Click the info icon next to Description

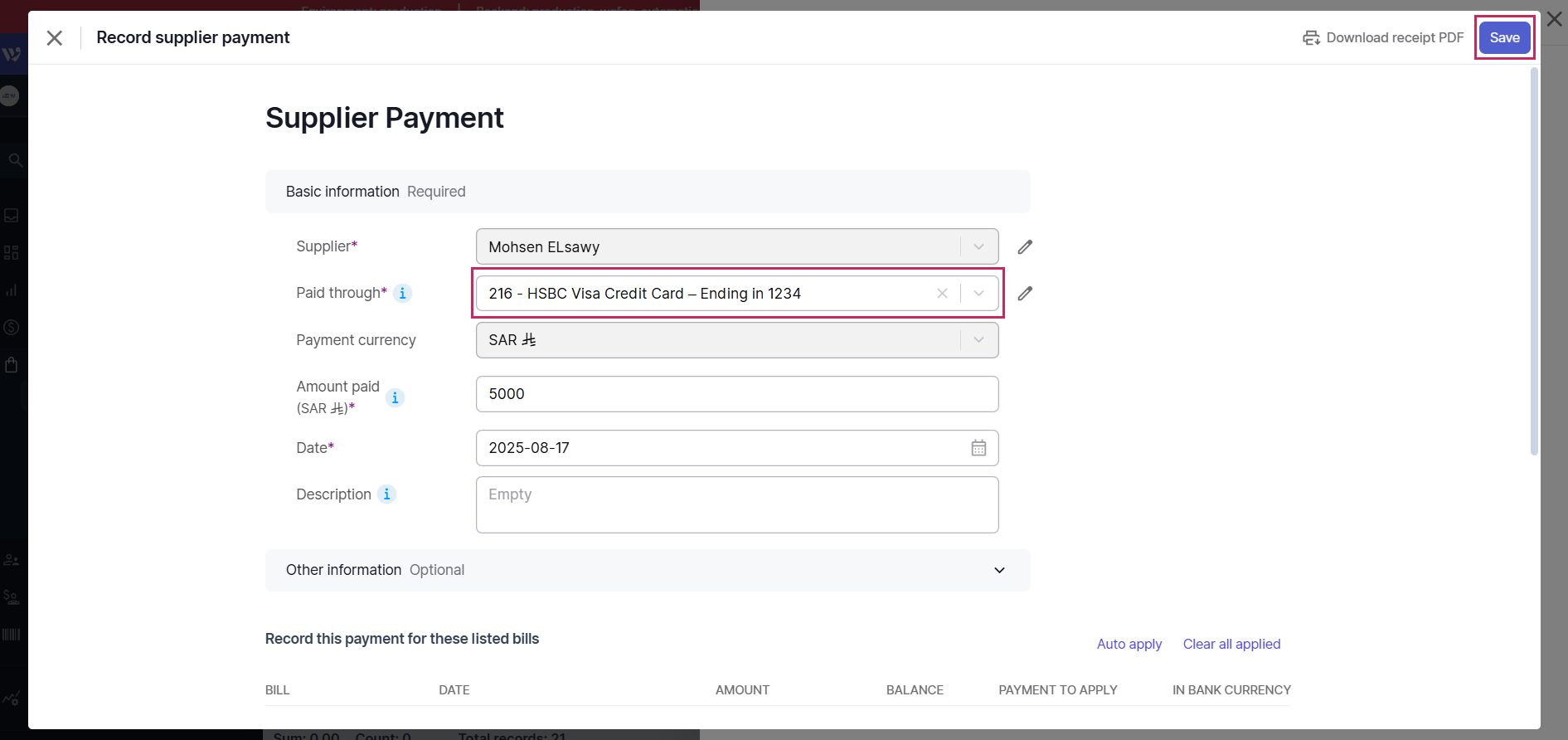pyautogui.click(x=386, y=494)
